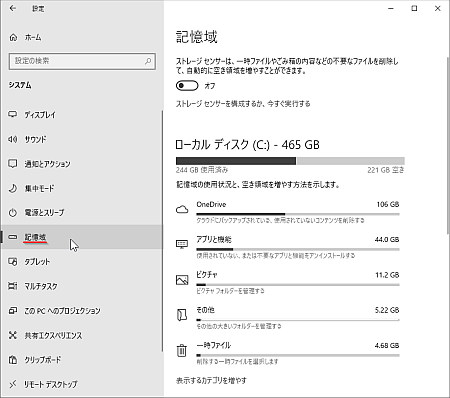Screen dimensions: 450x398
Task: Open the アプリと機能 storage category
Action: [287, 247]
